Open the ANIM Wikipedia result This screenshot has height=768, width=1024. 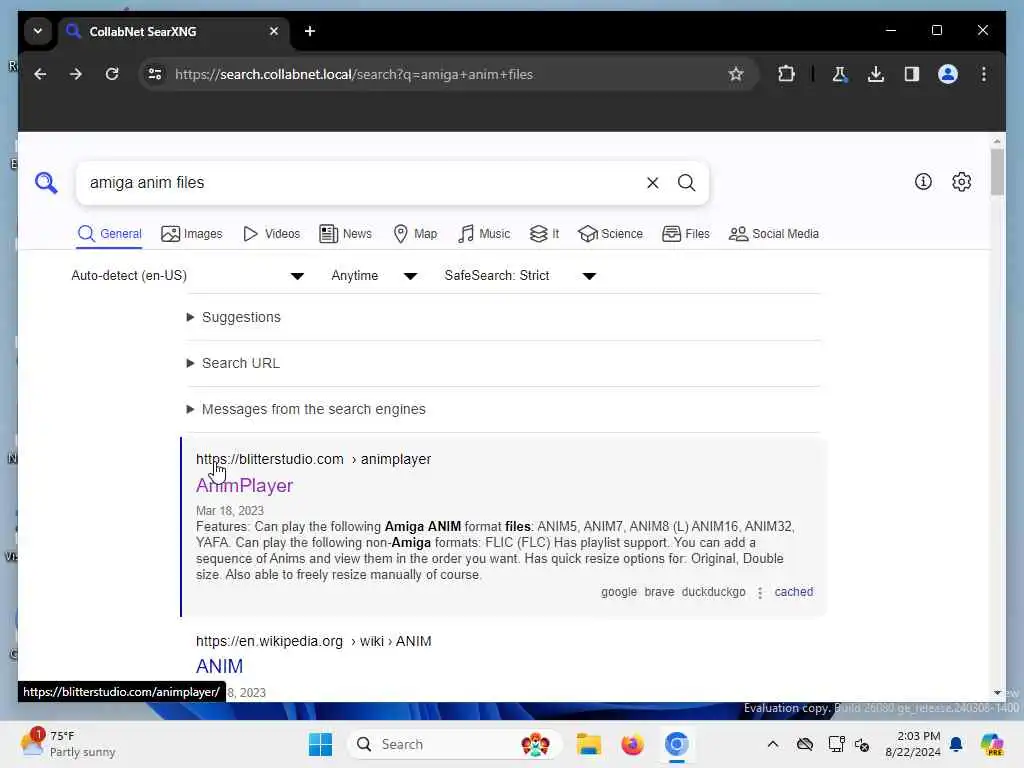coord(219,667)
